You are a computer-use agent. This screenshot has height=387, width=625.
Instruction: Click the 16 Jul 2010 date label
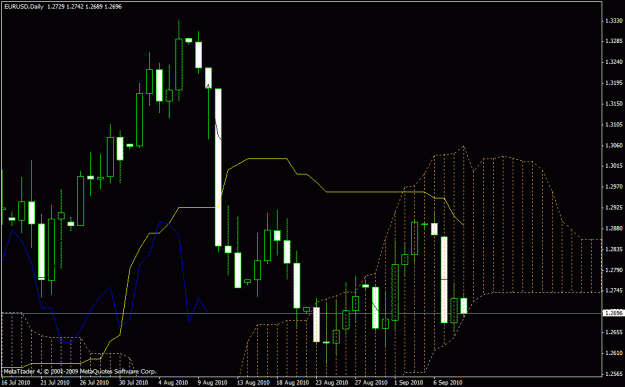(16, 382)
